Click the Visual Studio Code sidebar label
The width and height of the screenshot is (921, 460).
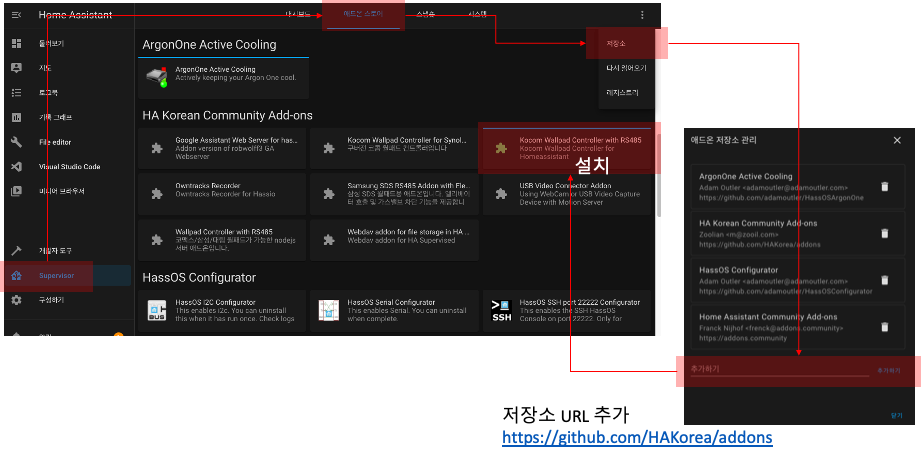click(x=69, y=167)
